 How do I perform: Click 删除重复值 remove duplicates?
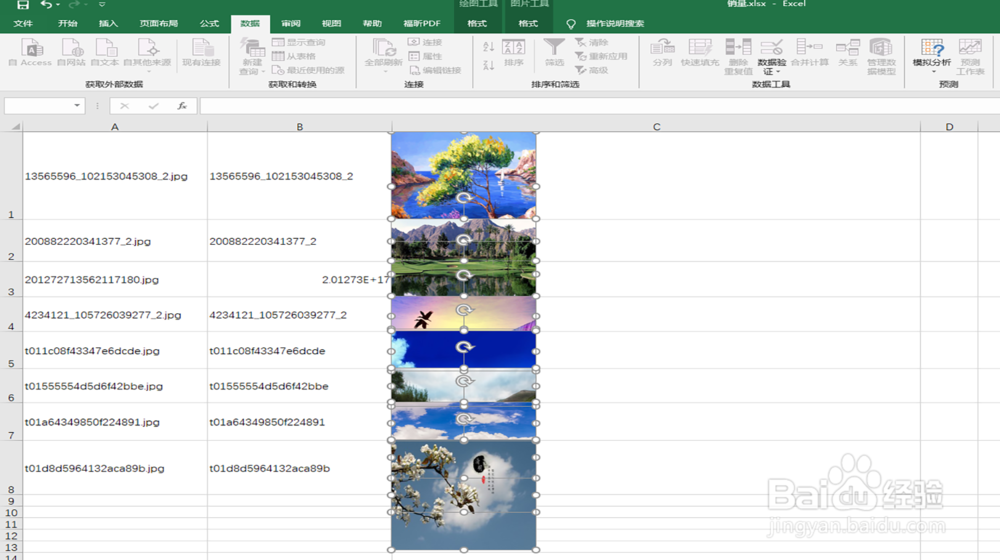[738, 56]
